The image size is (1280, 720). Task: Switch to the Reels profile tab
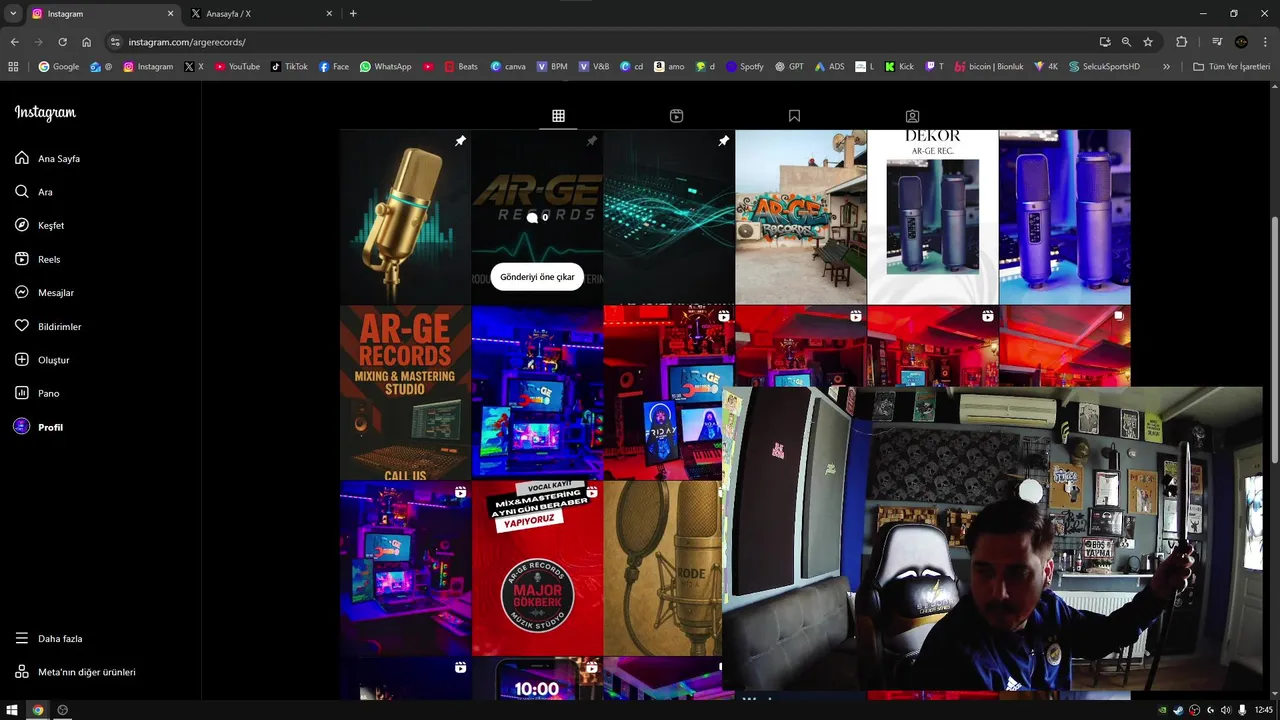coord(676,116)
